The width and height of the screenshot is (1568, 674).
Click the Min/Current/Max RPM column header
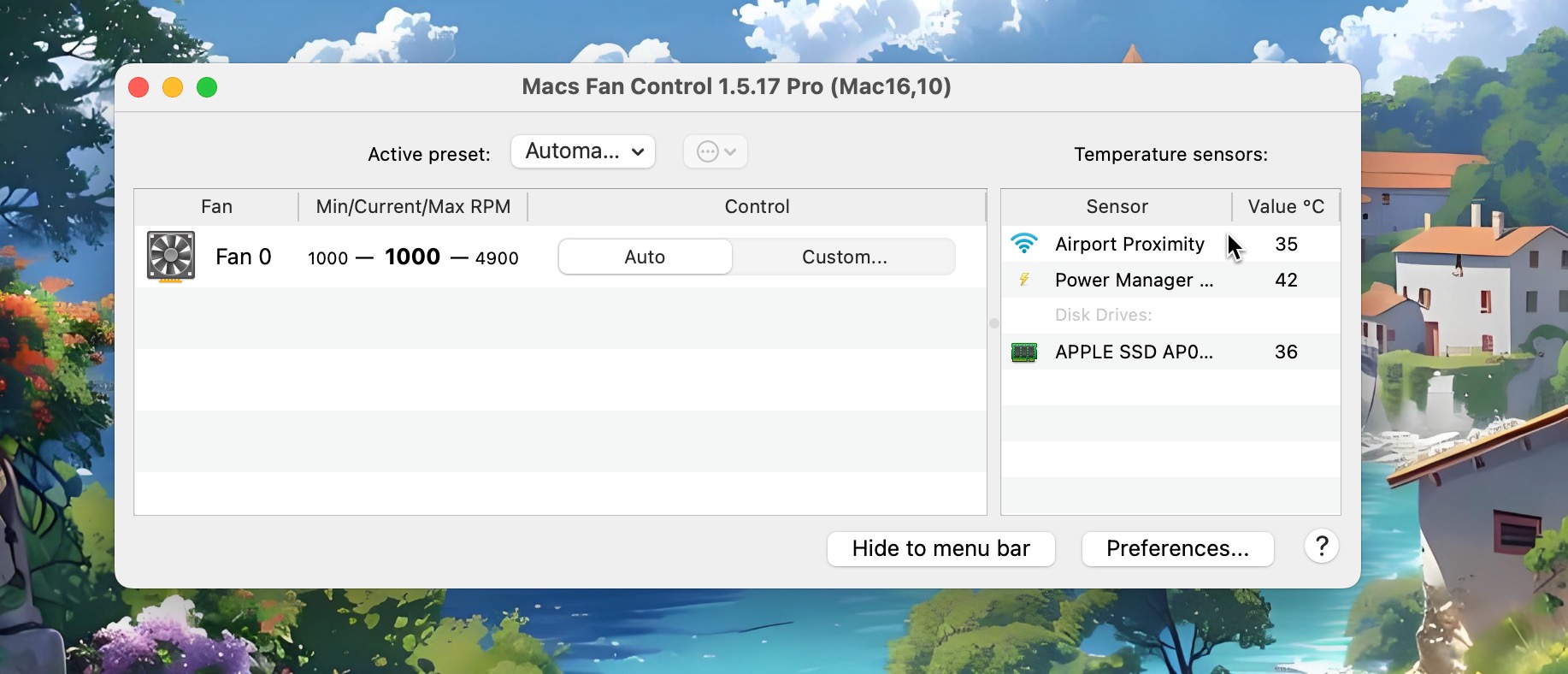click(x=413, y=206)
